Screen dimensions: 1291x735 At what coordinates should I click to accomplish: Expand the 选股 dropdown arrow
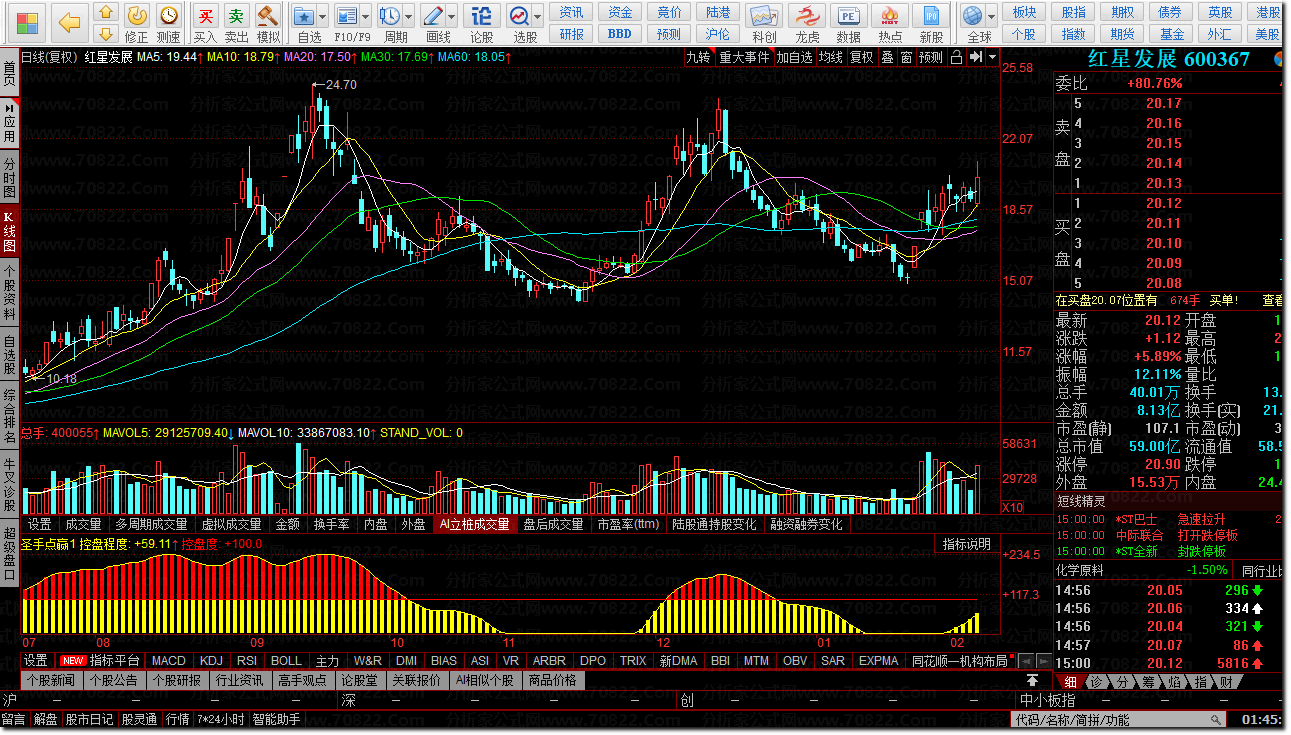(539, 16)
